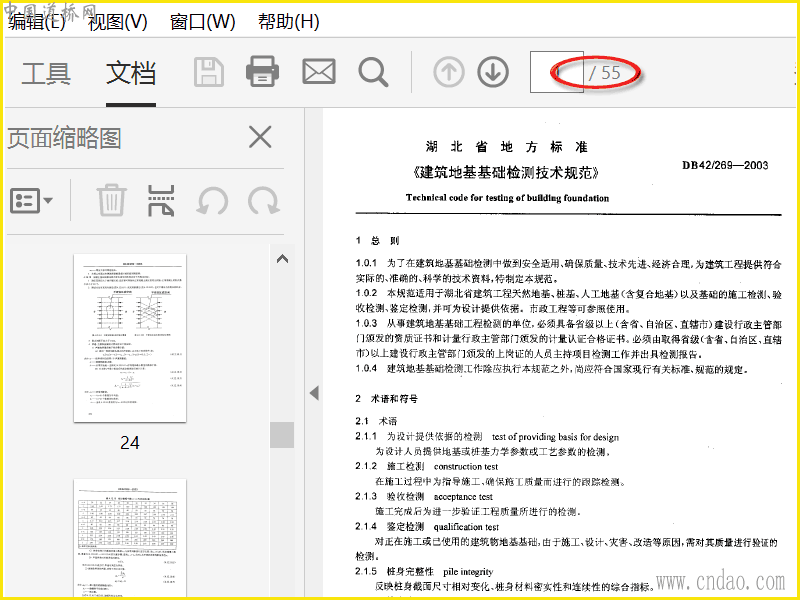Go to previous page with up arrow
The width and height of the screenshot is (800, 600).
click(x=449, y=72)
